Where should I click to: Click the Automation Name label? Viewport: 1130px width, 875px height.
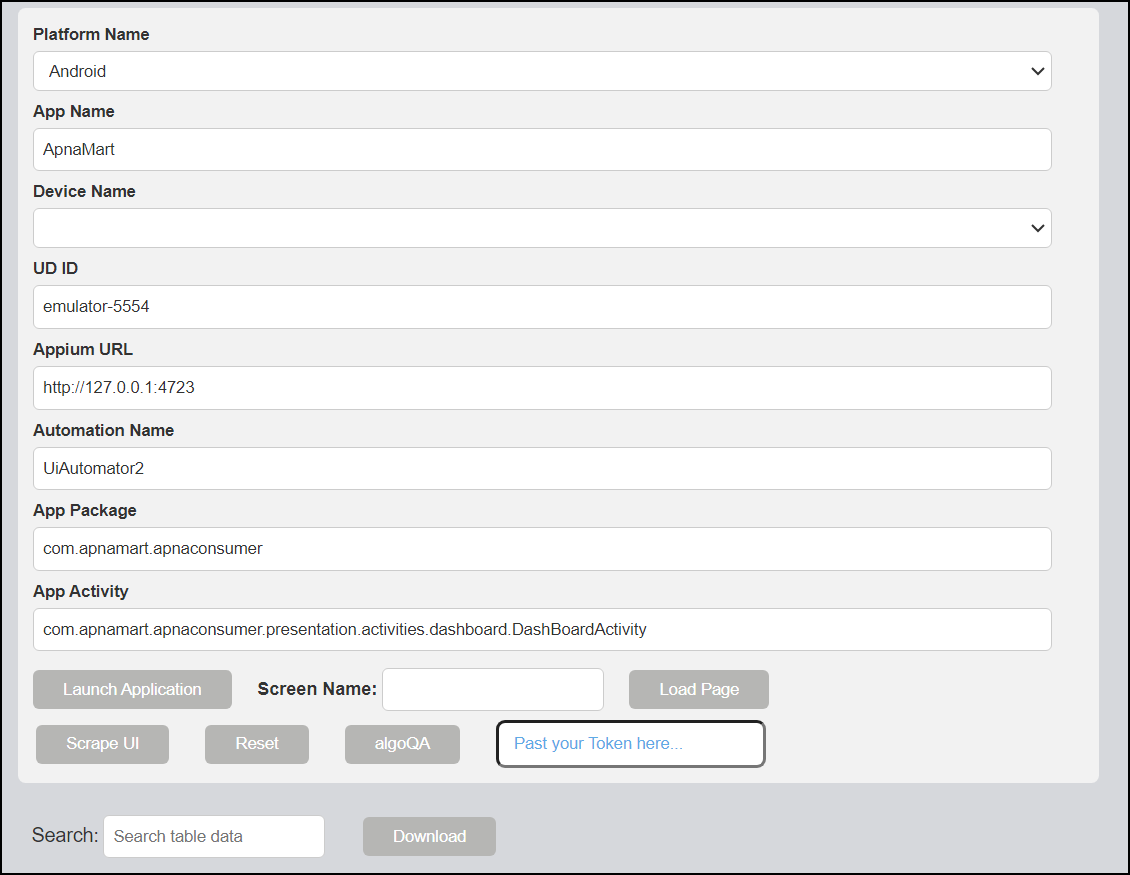[x=104, y=430]
